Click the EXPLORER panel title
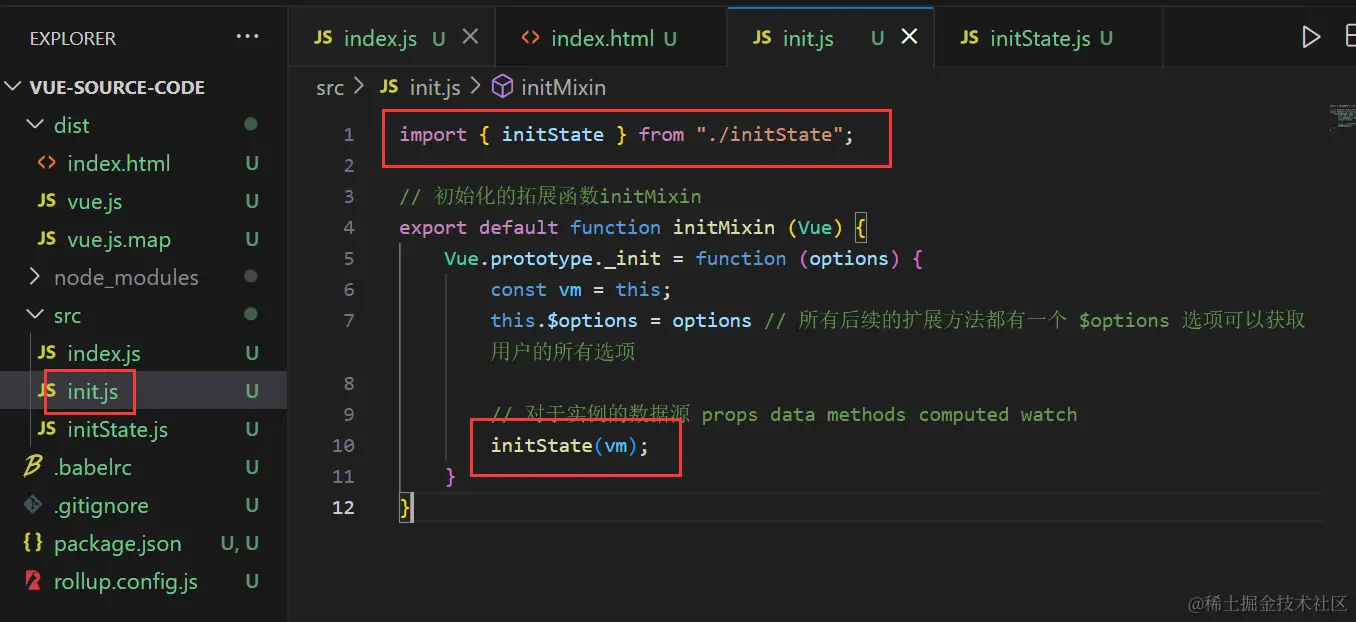 pyautogui.click(x=73, y=38)
